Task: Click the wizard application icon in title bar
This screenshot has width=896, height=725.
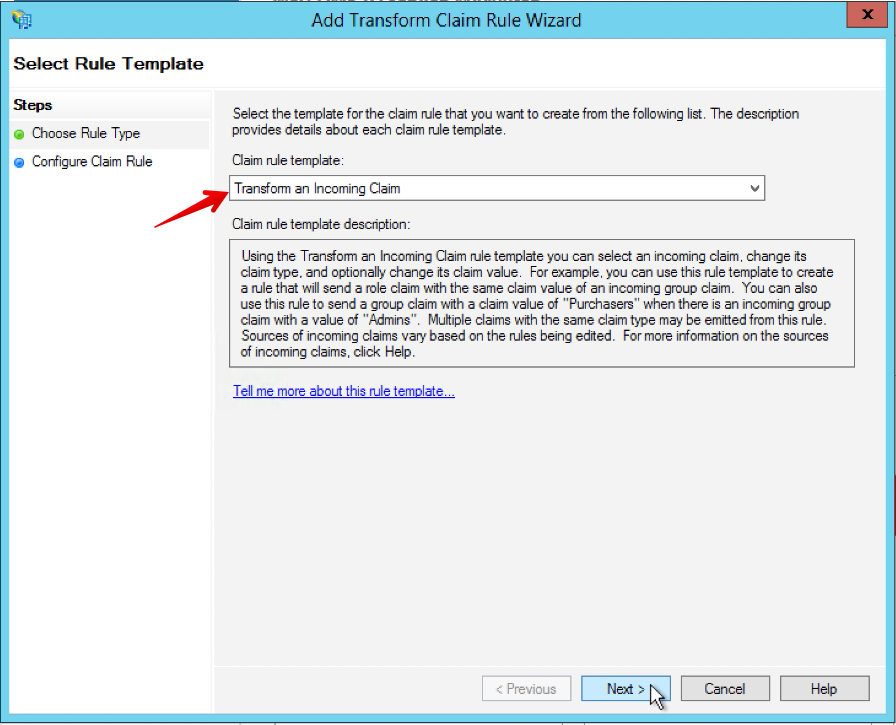Action: pos(21,19)
